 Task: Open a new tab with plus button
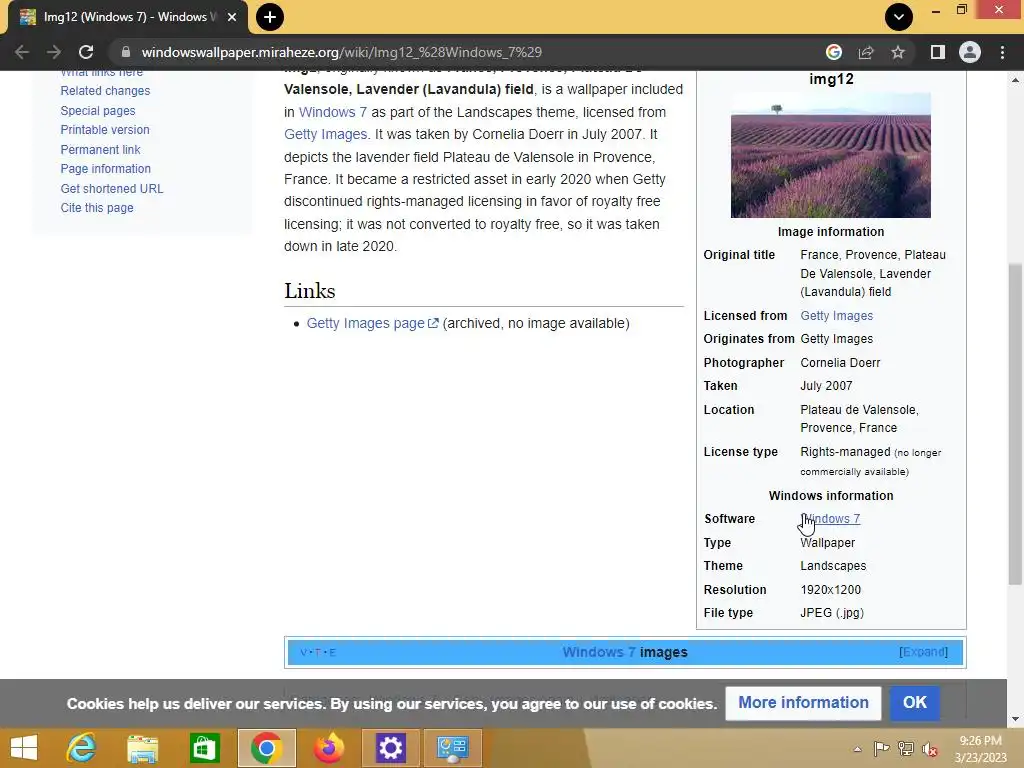coord(270,17)
